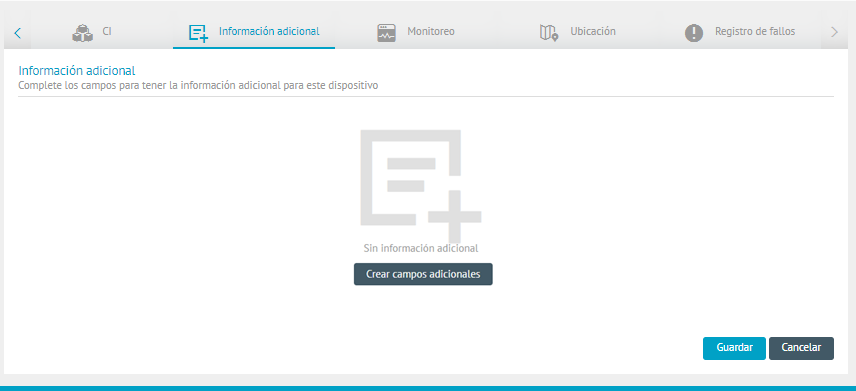The width and height of the screenshot is (856, 391).
Task: Click the Información adicional tab icon
Action: click(198, 33)
